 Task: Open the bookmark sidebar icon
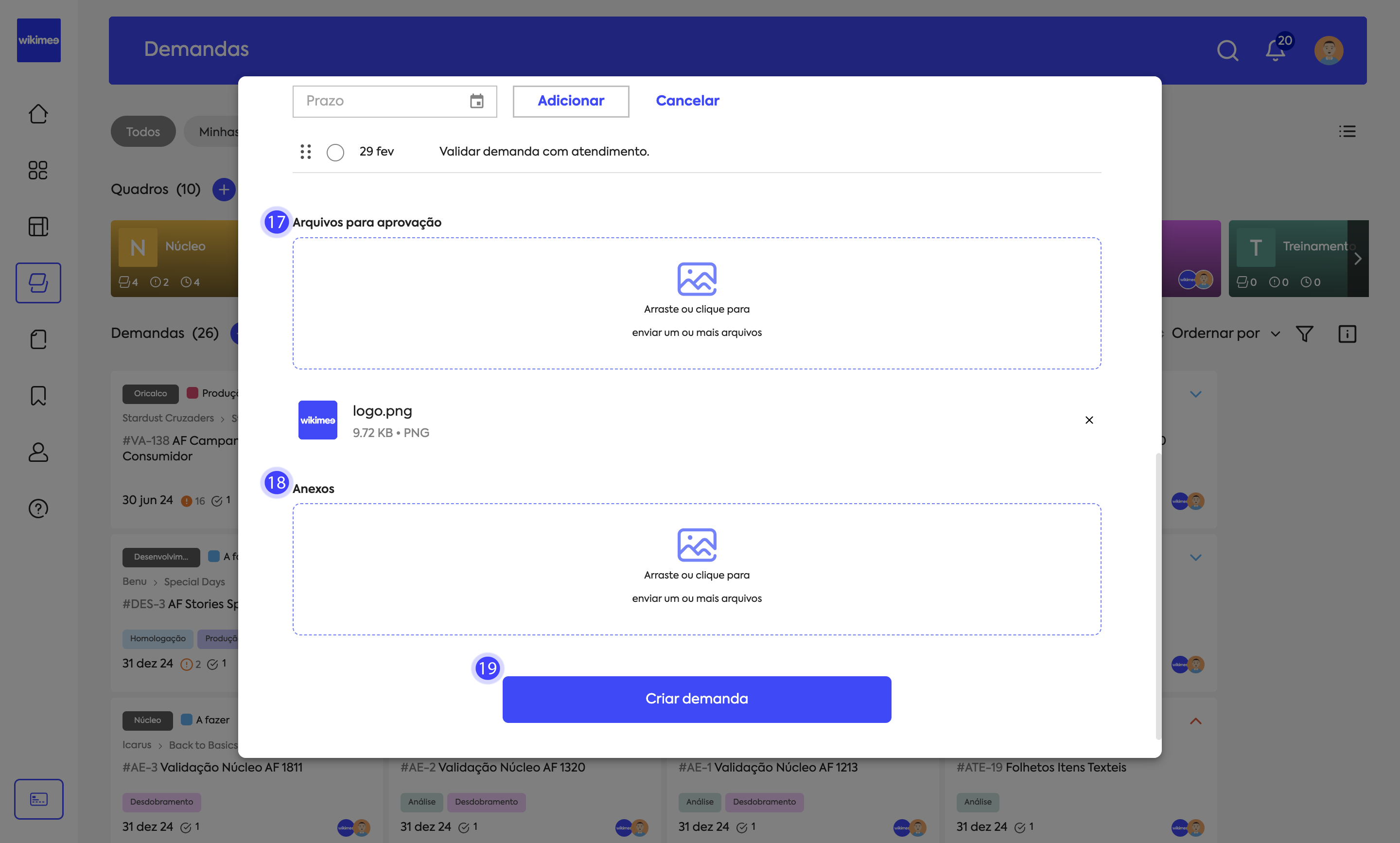[38, 396]
